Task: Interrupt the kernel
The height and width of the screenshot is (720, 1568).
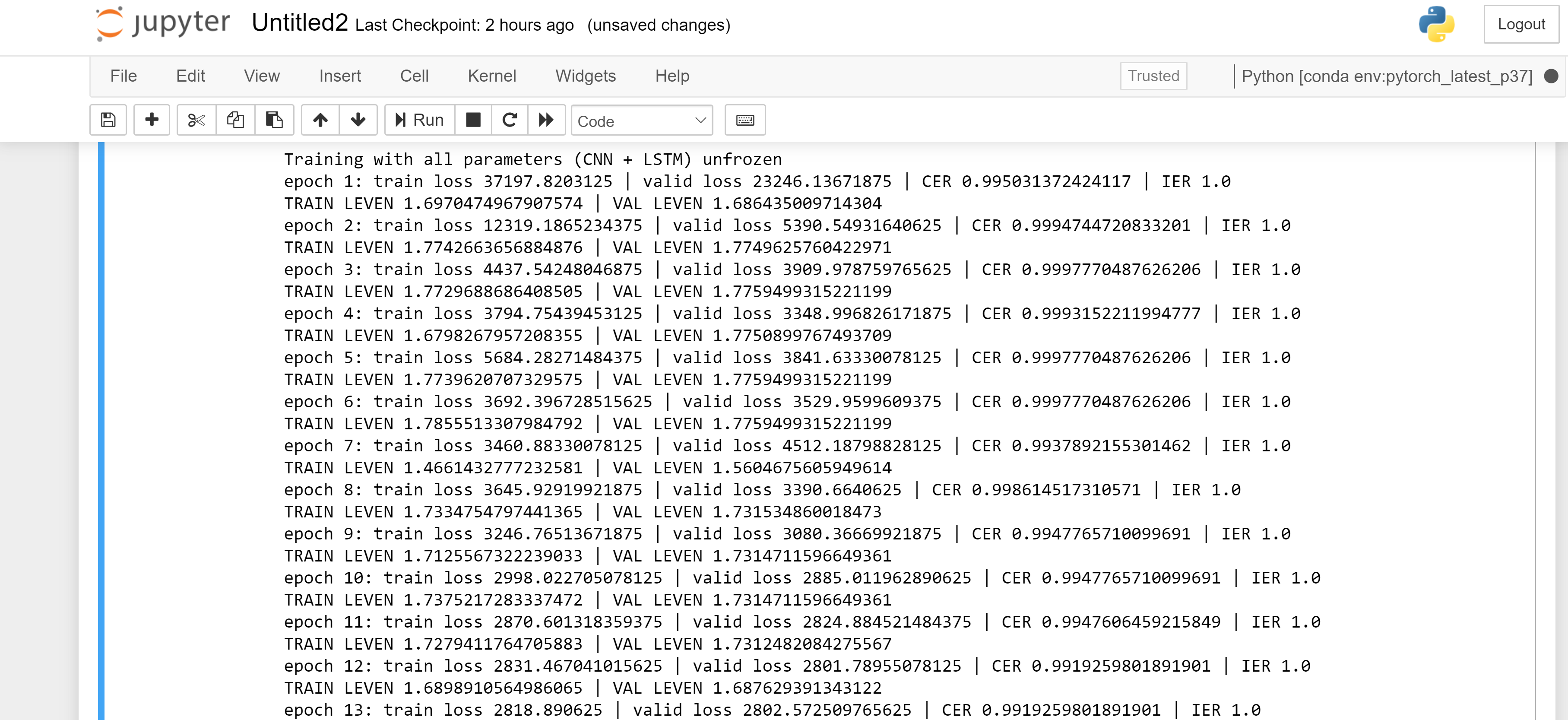Action: [x=473, y=120]
